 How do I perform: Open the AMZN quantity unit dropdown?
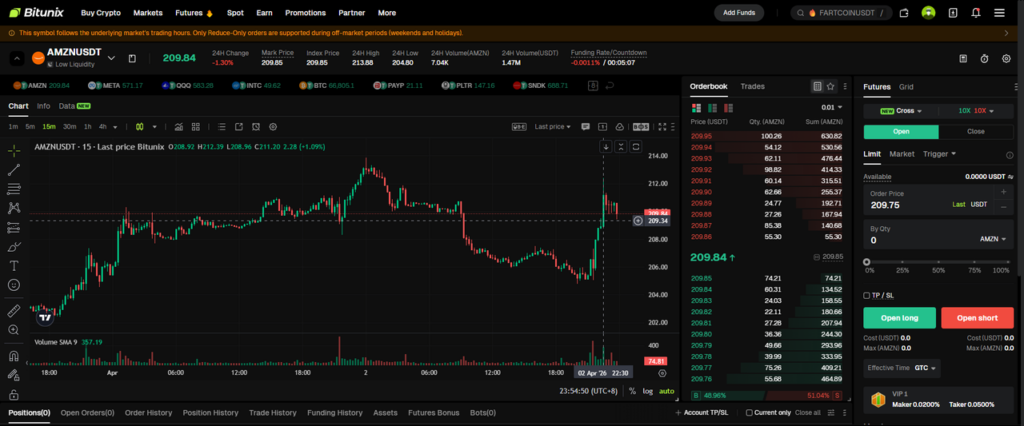pos(993,239)
